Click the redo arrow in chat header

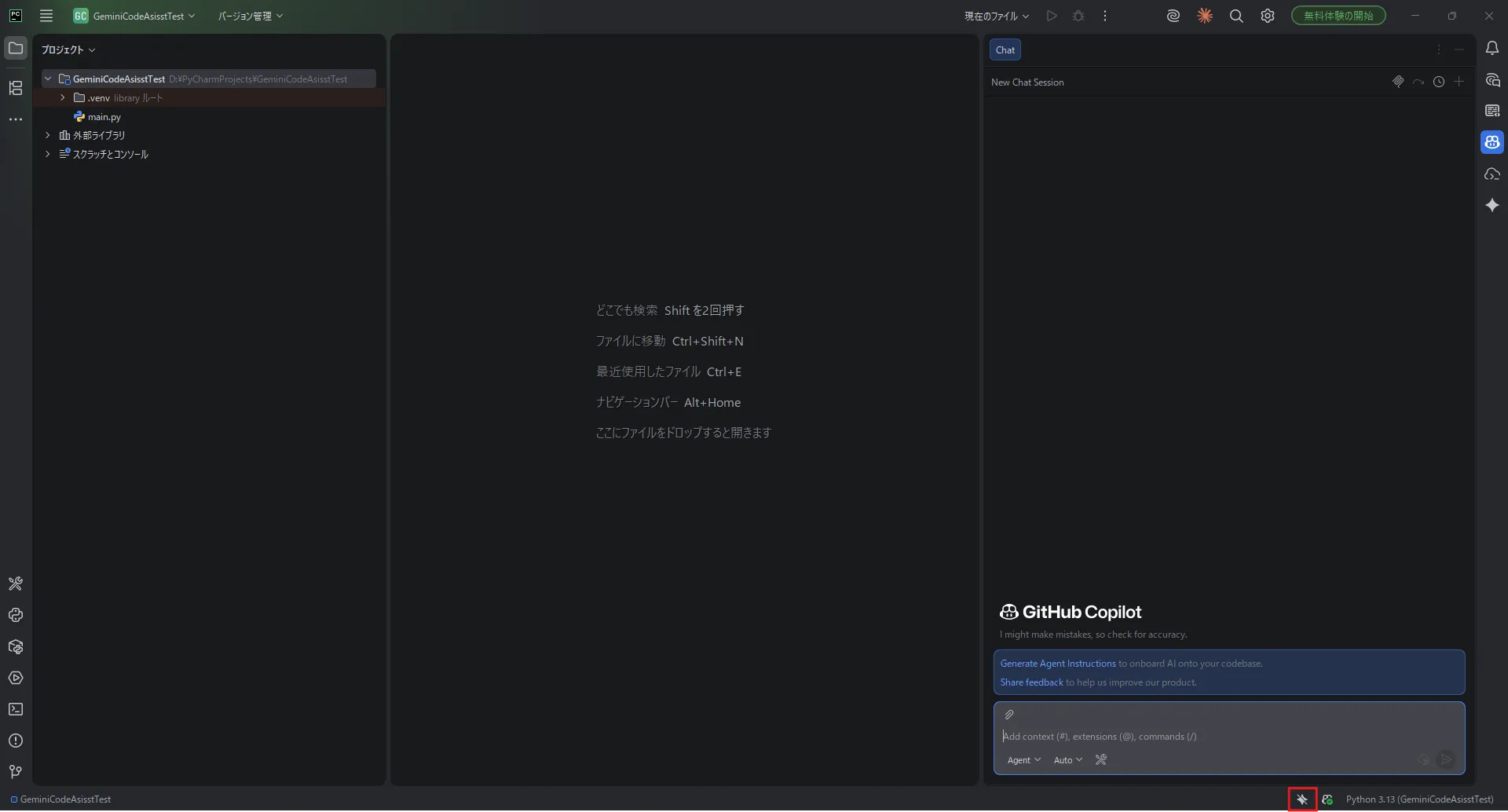pyautogui.click(x=1418, y=82)
